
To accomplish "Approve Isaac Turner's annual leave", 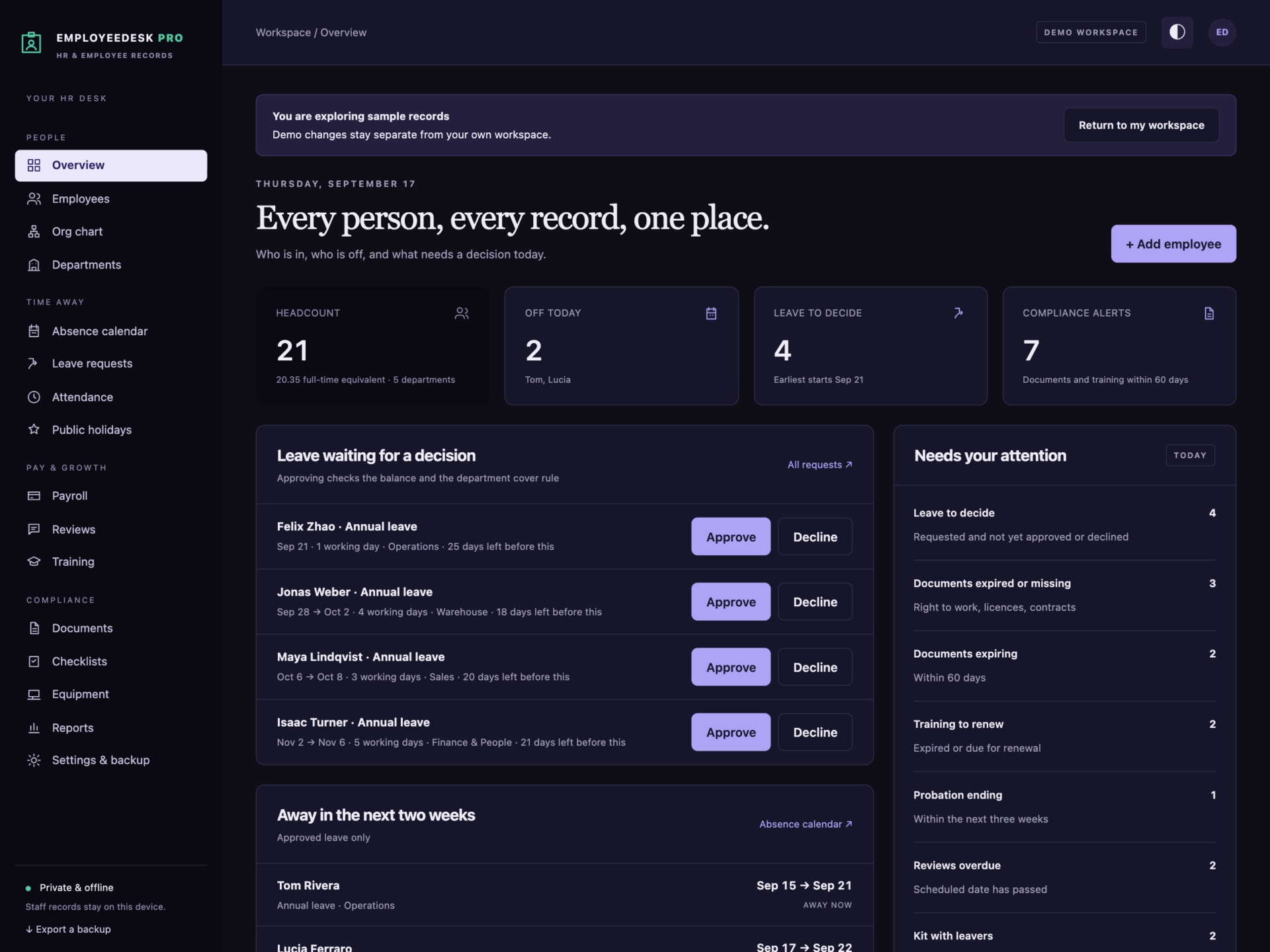I will click(x=730, y=732).
